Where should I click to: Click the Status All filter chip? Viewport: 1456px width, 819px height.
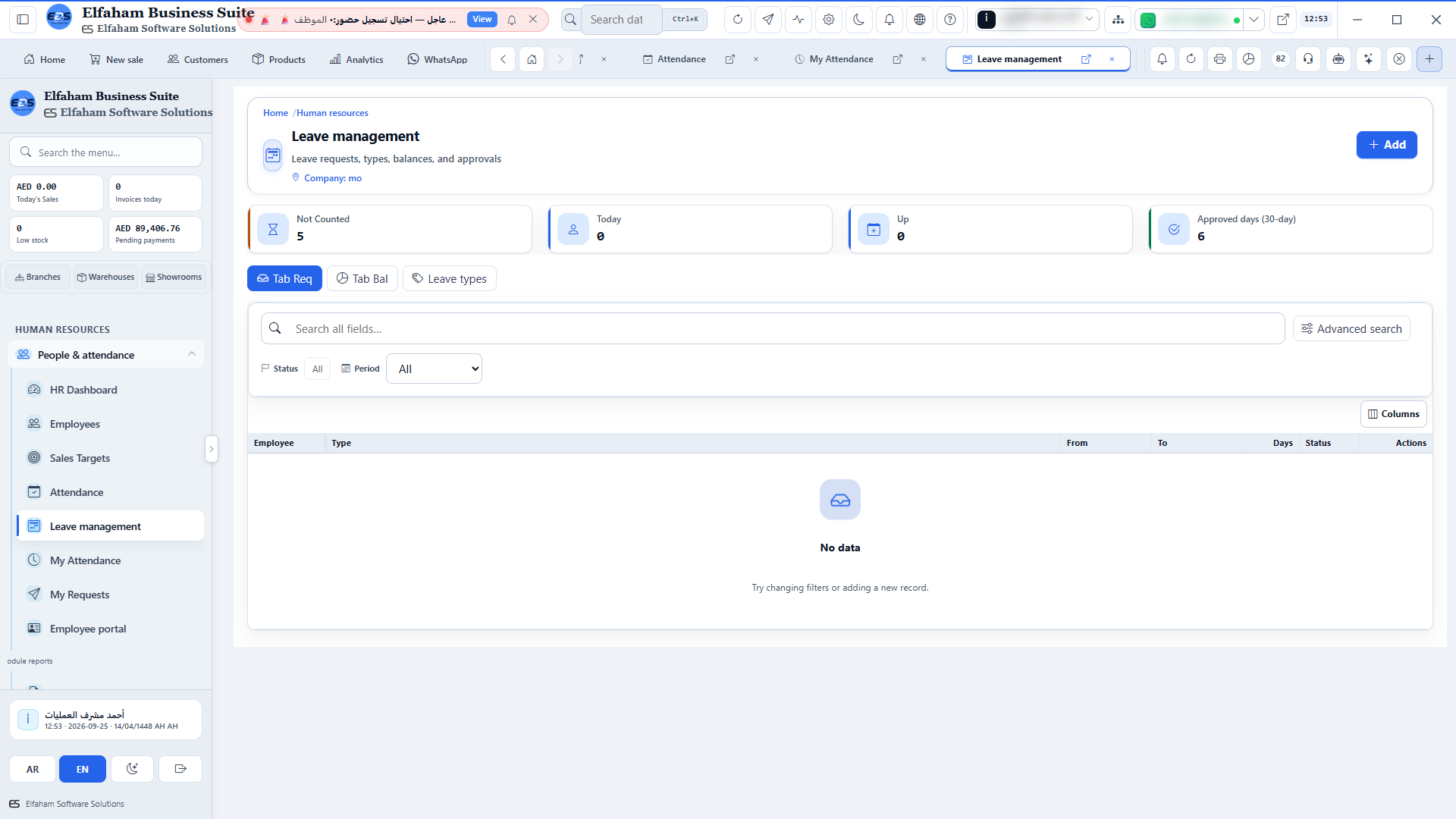[317, 369]
